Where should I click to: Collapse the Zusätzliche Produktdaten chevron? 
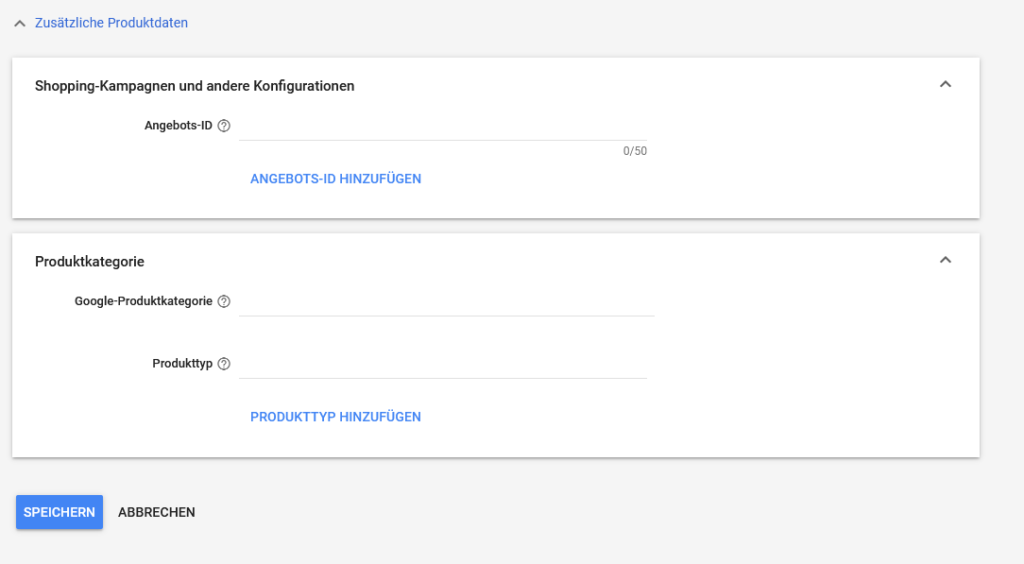(x=20, y=23)
